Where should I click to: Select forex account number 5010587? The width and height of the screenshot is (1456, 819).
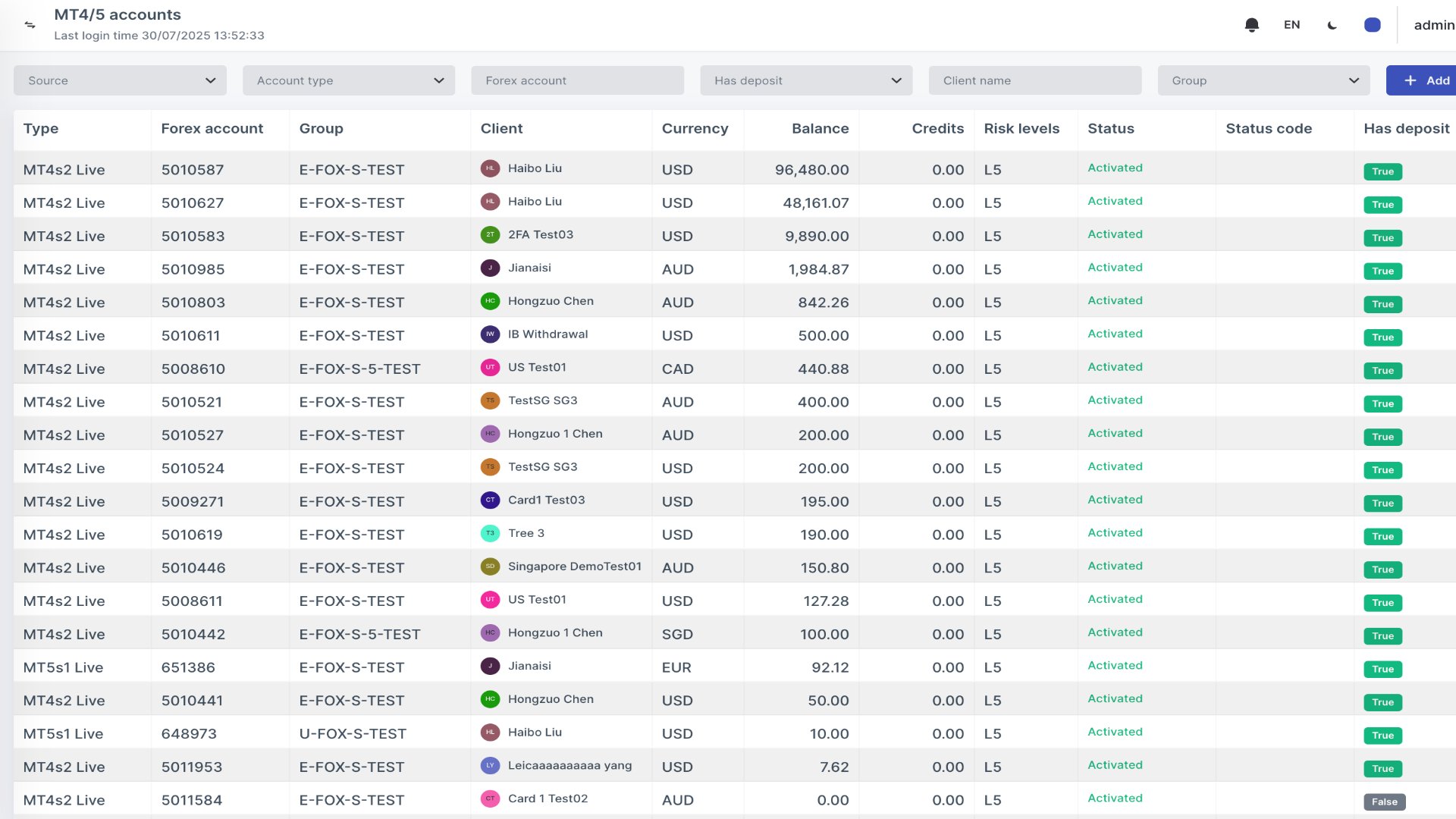[x=193, y=170]
